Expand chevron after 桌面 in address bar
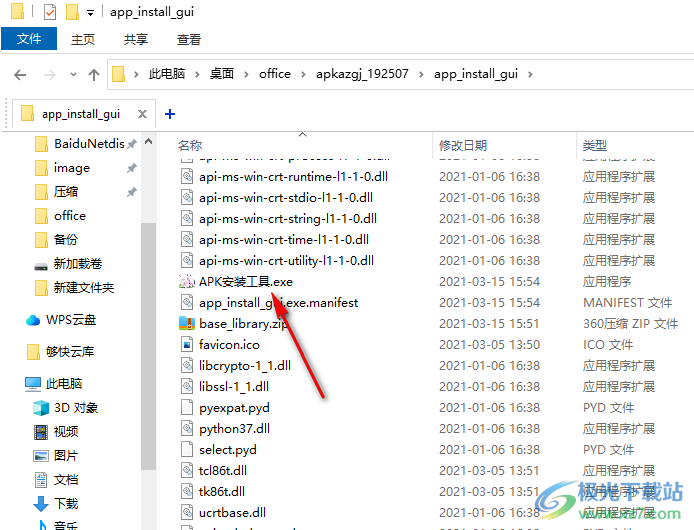Viewport: 694px width, 530px height. point(246,75)
